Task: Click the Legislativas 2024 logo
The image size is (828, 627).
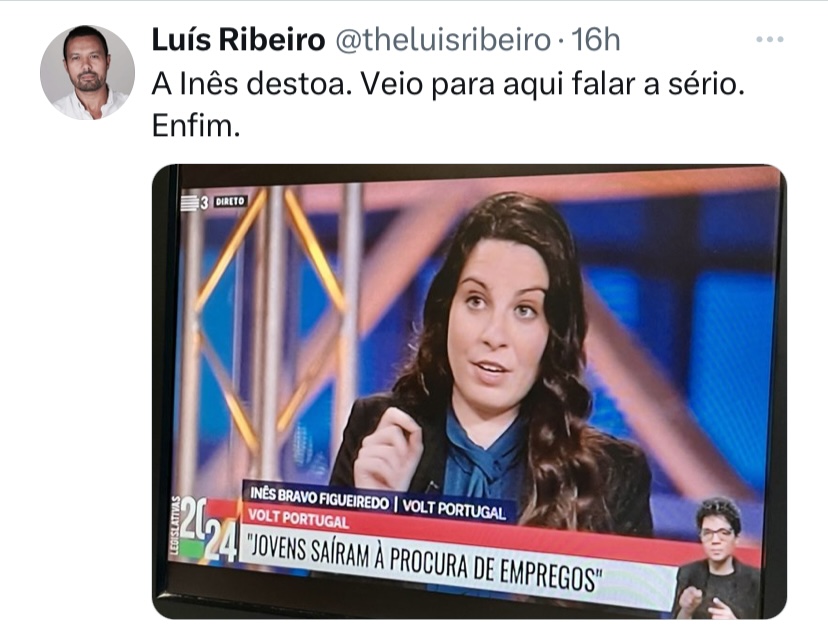Action: point(204,530)
